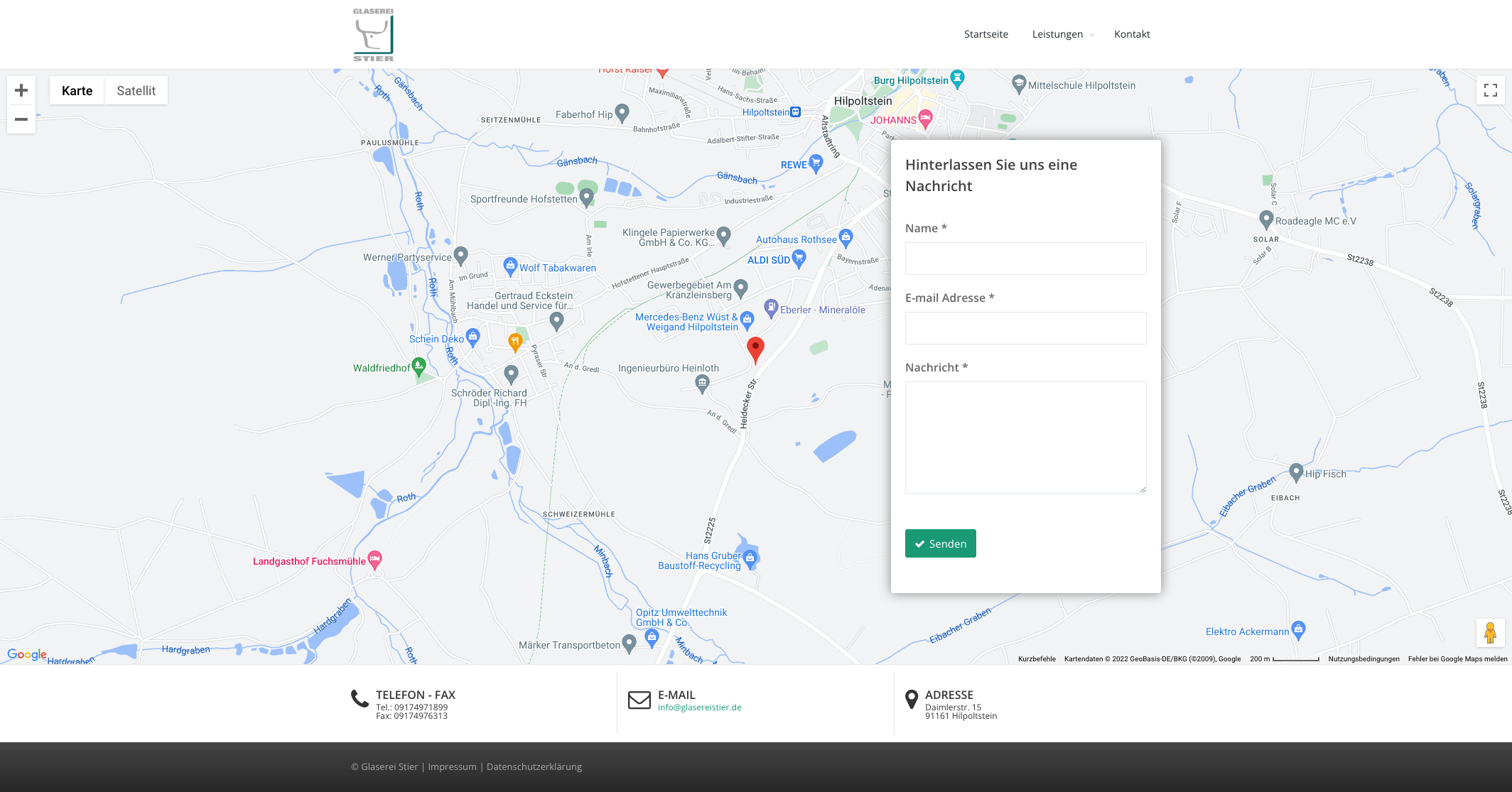This screenshot has height=792, width=1512.
Task: Select the Mittelschule Hilpoltstein pin
Action: (x=1019, y=84)
